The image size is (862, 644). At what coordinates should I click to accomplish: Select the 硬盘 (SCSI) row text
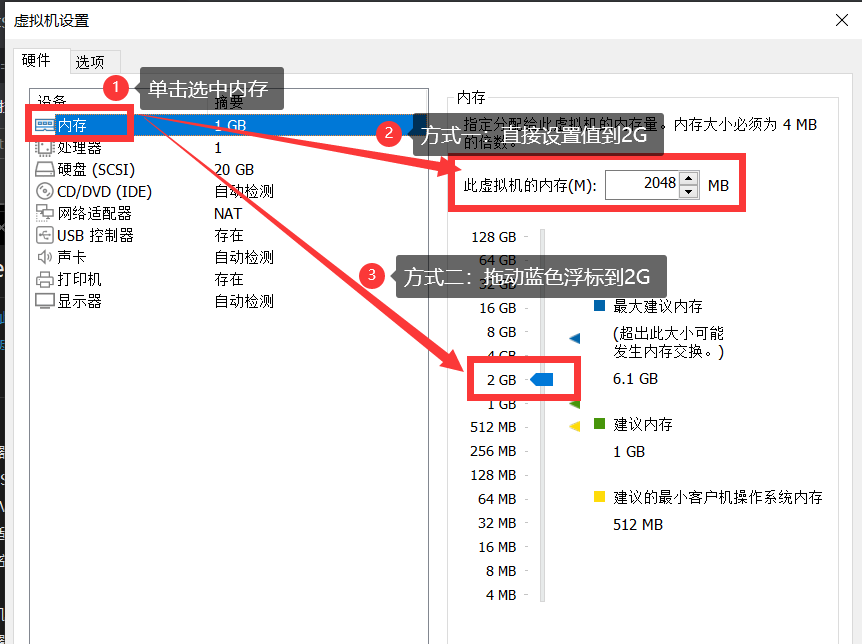(x=96, y=169)
